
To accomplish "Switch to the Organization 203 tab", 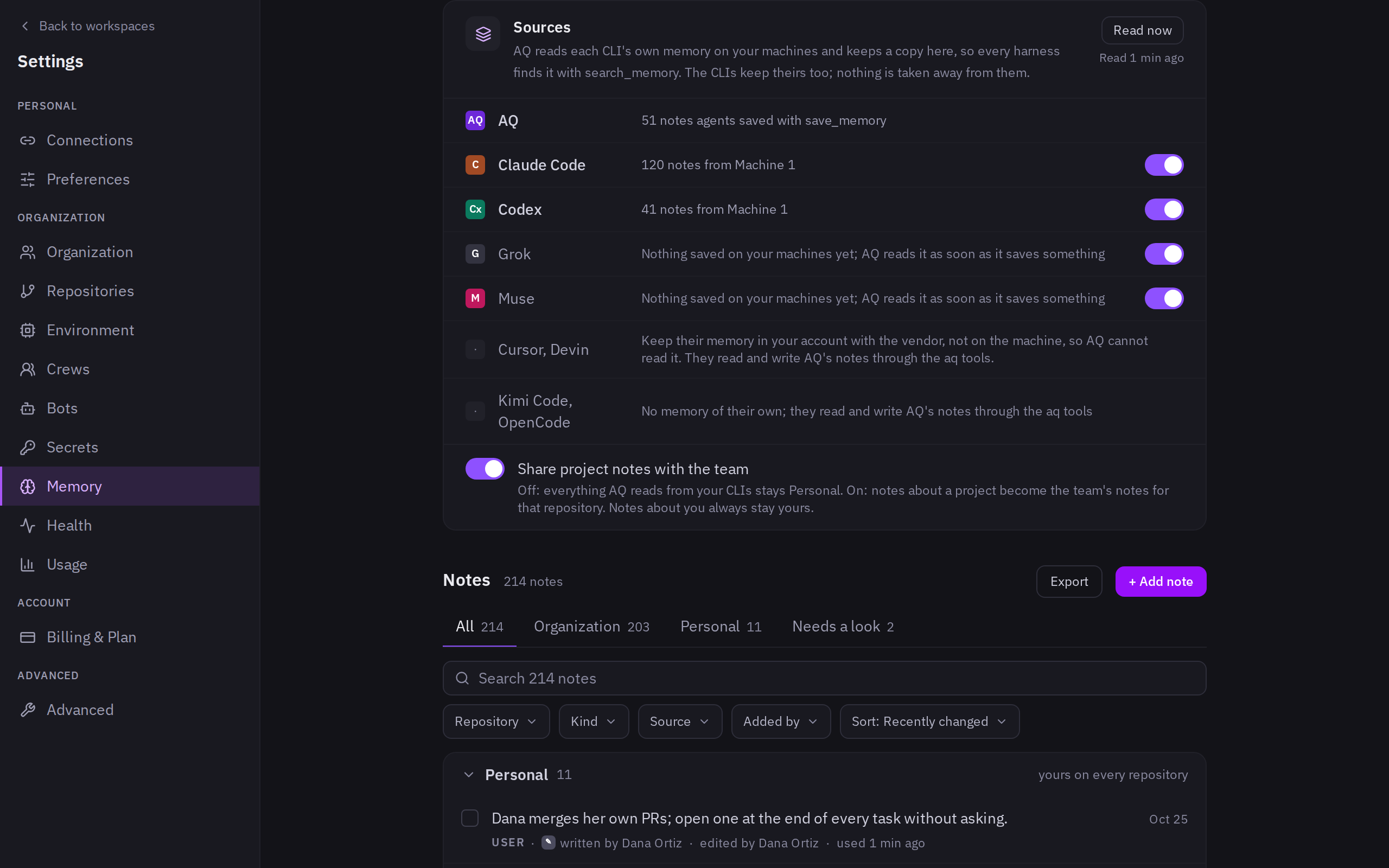I will pos(591,626).
